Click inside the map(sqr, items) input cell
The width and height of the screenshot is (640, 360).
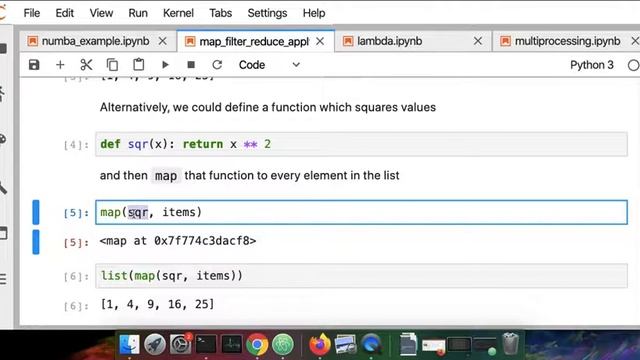(x=361, y=212)
